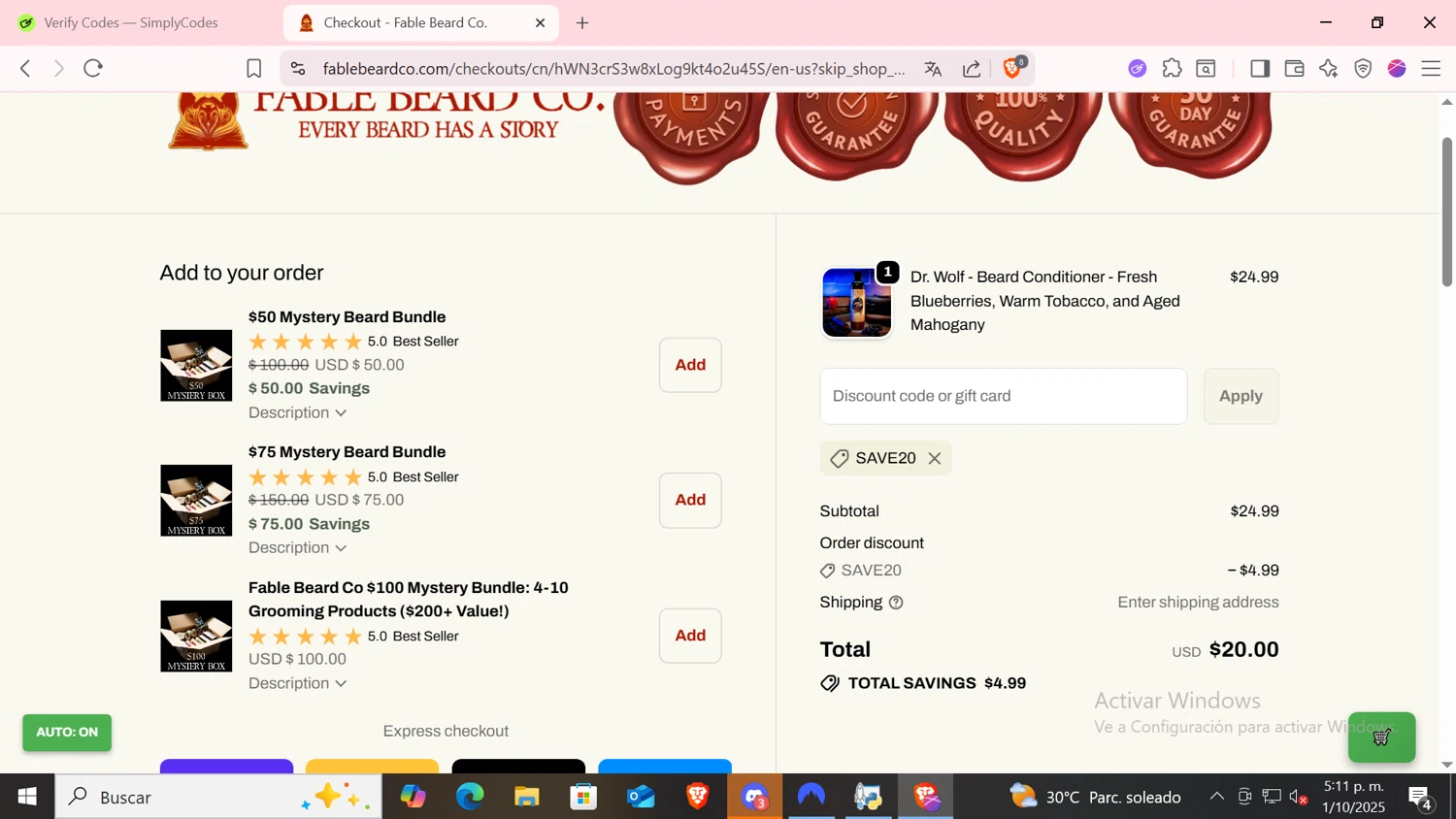Click the Total USD $20.00 amount
Image resolution: width=1456 pixels, height=819 pixels.
coord(1225,650)
